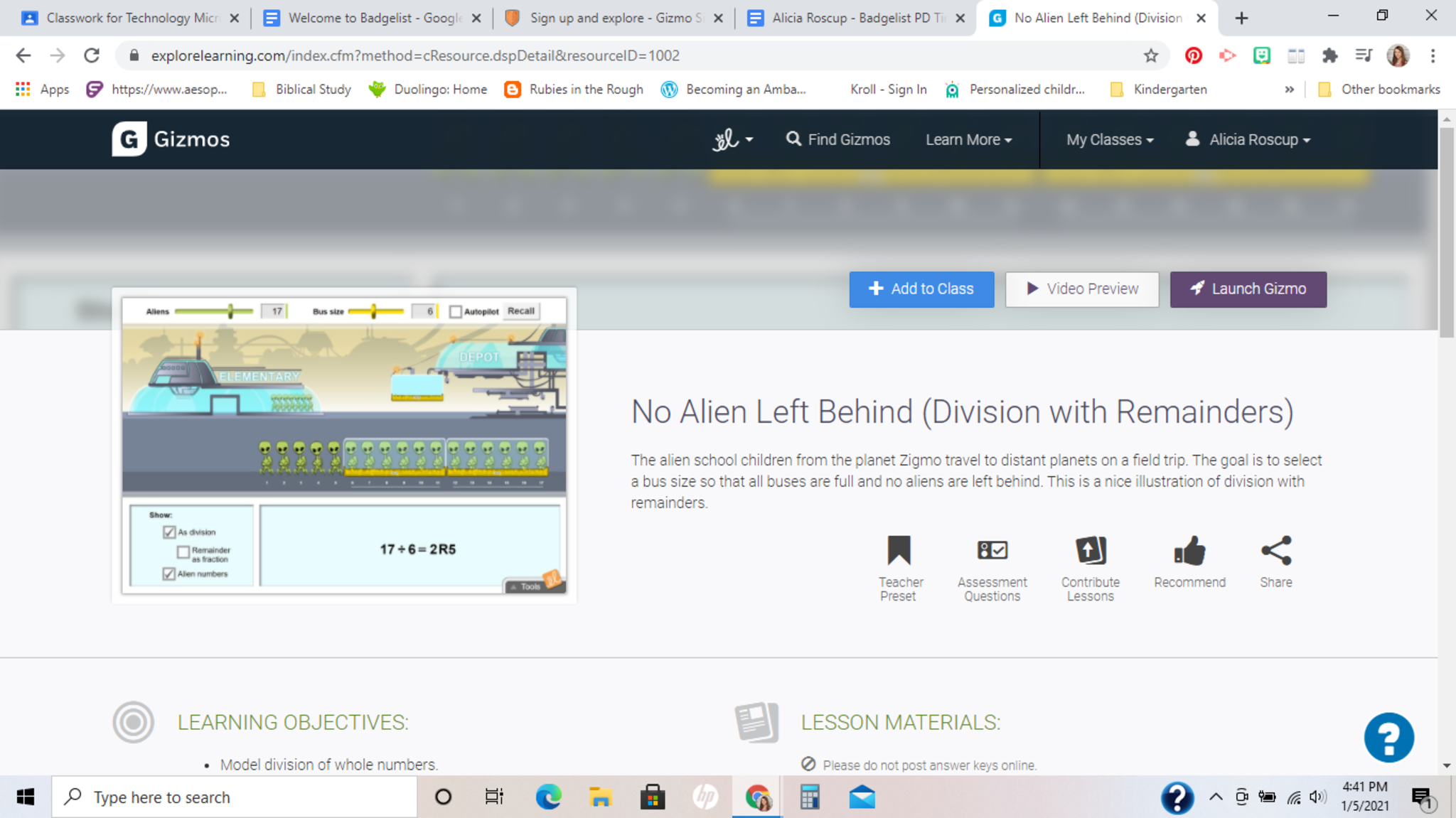1456x818 pixels.
Task: Click the Launch Gizmo button
Action: (x=1248, y=289)
